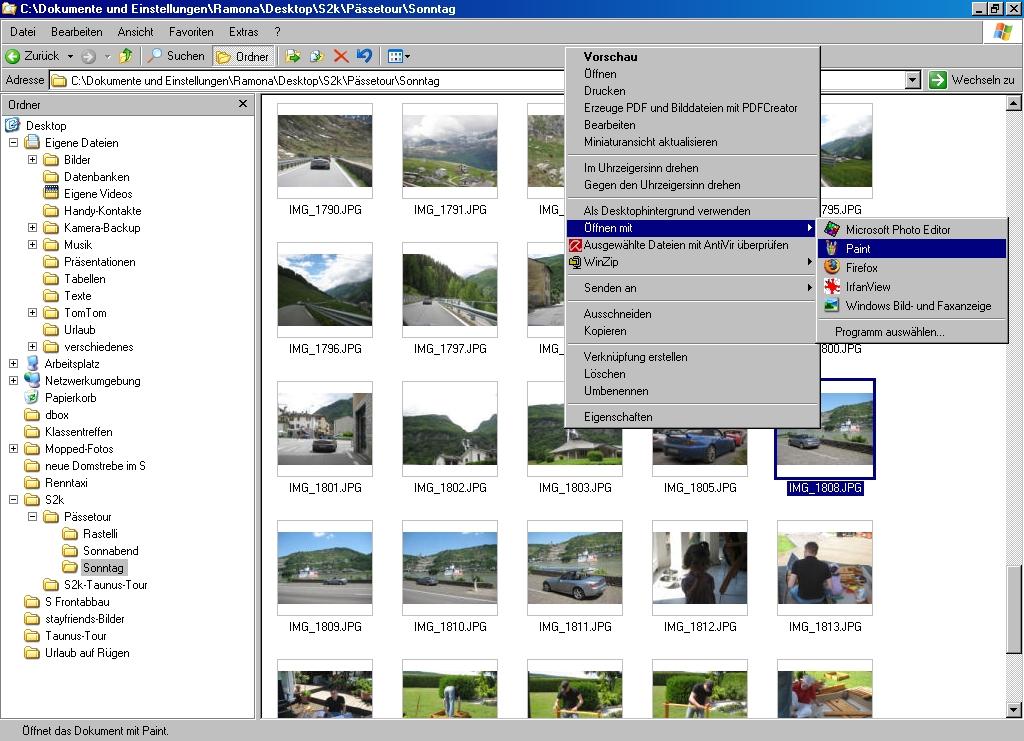Close the Ordner side panel
Screen dimensions: 1024x741
click(x=242, y=104)
